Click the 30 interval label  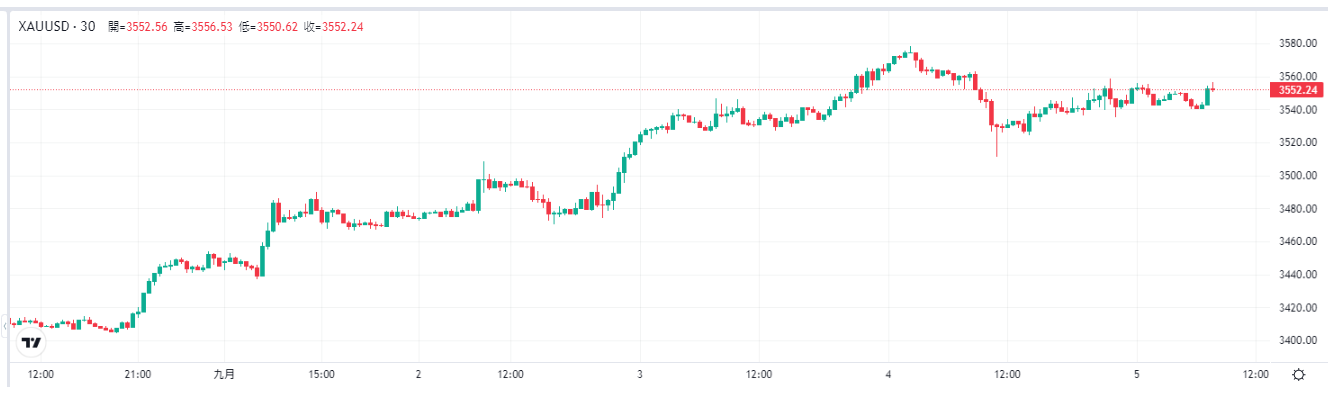coord(88,27)
